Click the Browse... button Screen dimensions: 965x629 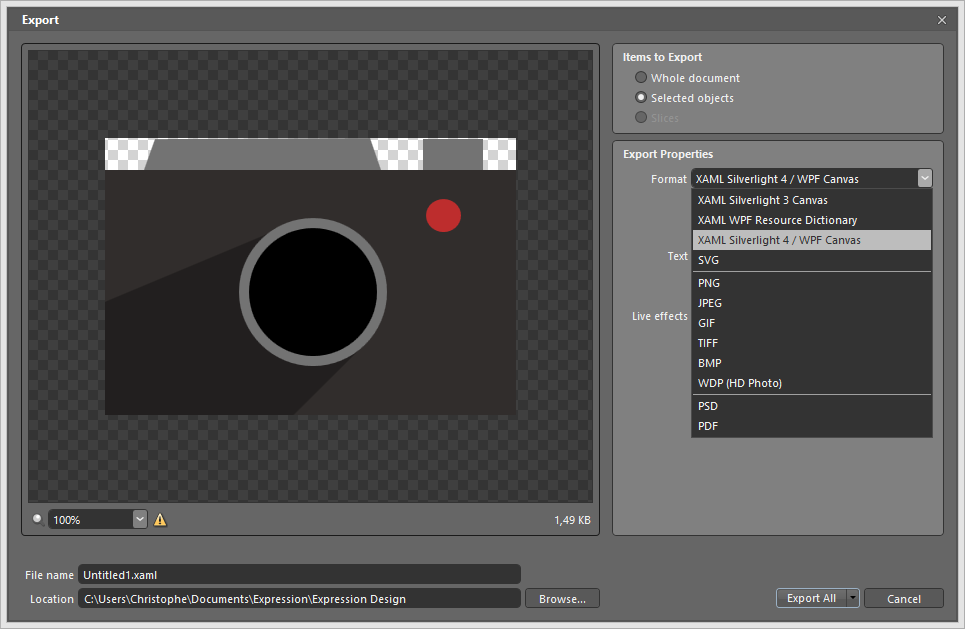tap(561, 598)
